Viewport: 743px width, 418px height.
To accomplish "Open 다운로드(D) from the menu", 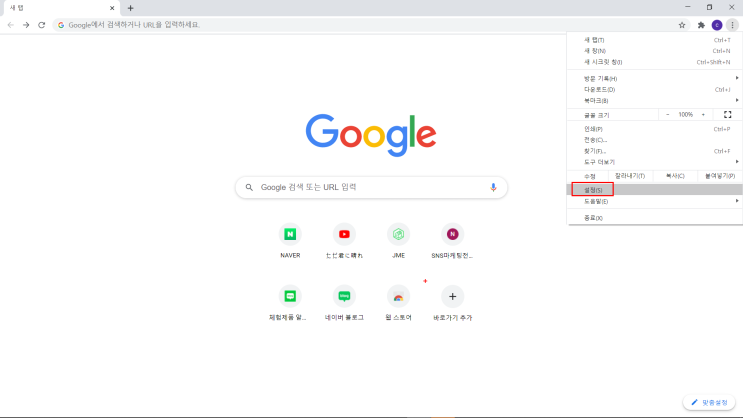I will click(x=655, y=89).
